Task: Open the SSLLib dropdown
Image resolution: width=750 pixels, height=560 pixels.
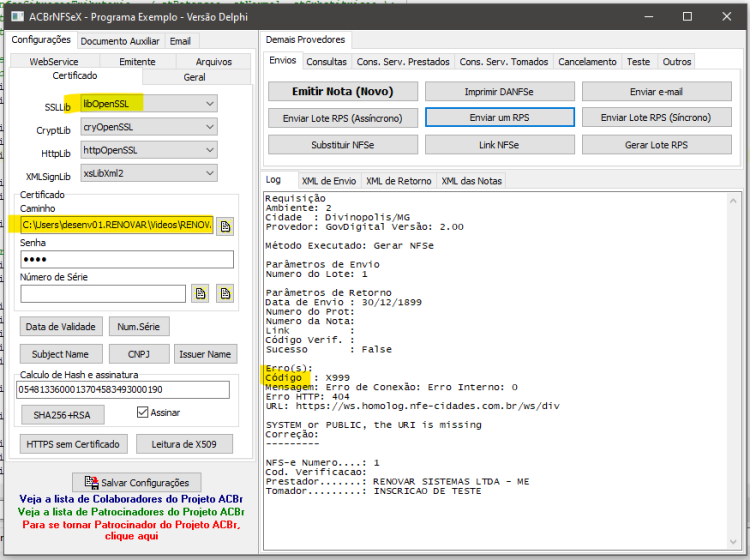Action: 149,104
